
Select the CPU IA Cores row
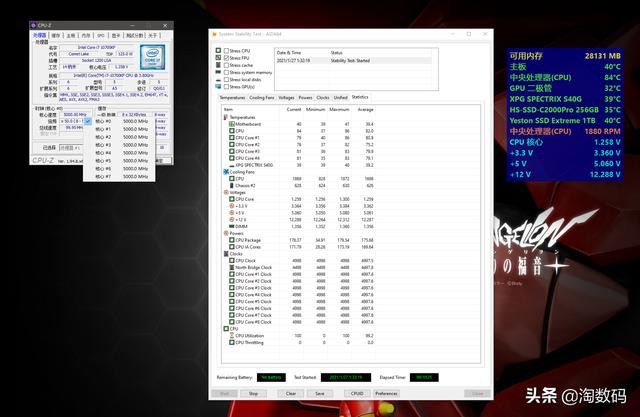pos(299,247)
